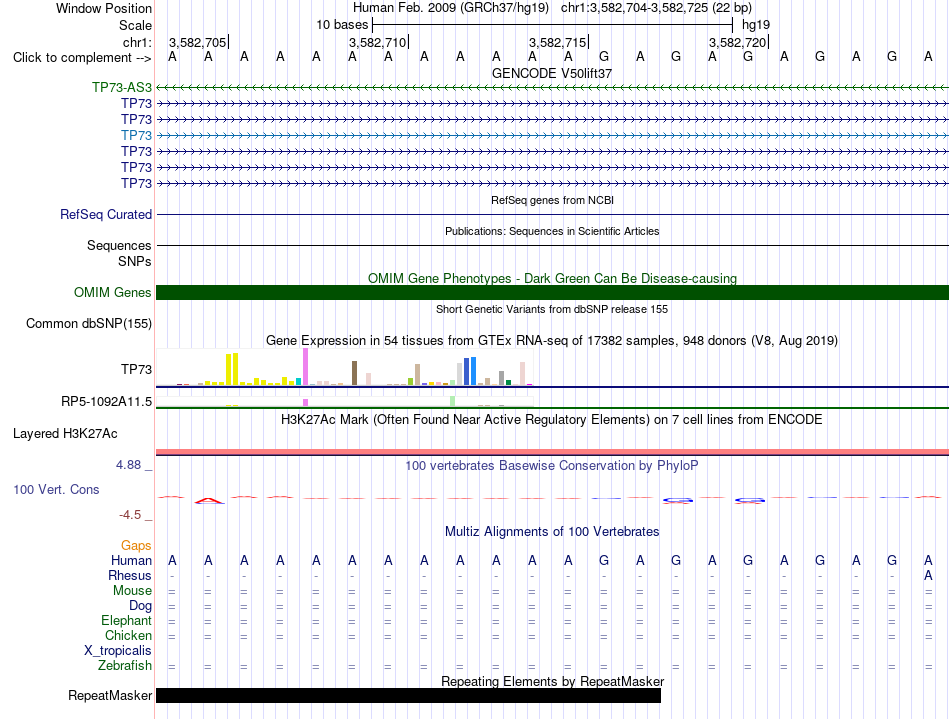Click 'Repeating Elements by RepeatMasker' title
Viewport: 950px width, 719px height.
tap(552, 681)
